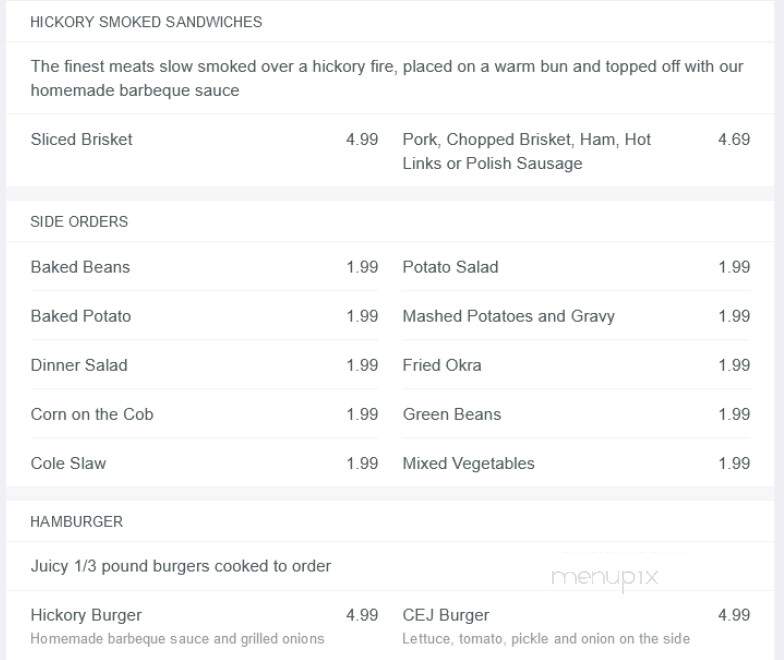Open the Hamburger section heading
784x660 pixels.
pyautogui.click(x=76, y=522)
